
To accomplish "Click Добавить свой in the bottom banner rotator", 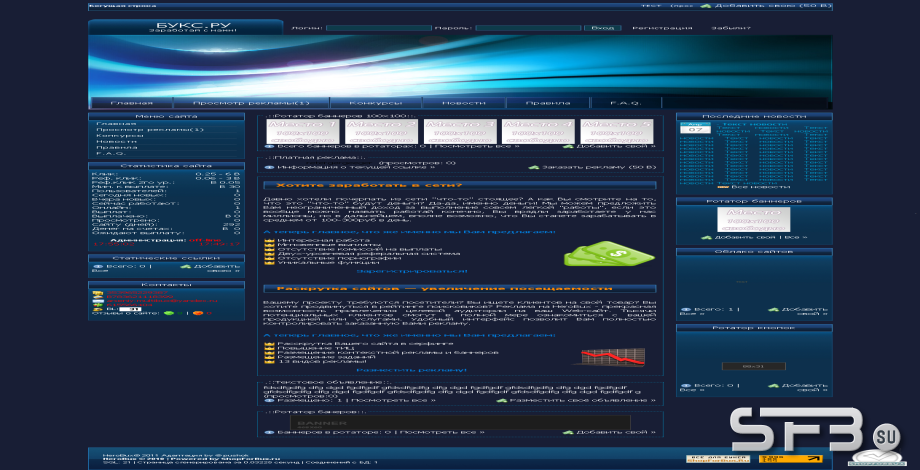I will pyautogui.click(x=615, y=432).
